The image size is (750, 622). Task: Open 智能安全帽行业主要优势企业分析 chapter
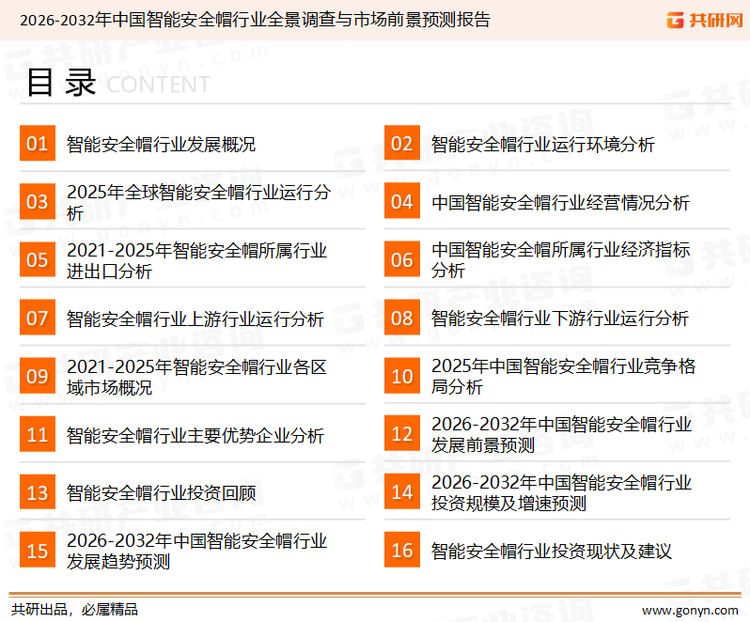(x=195, y=435)
